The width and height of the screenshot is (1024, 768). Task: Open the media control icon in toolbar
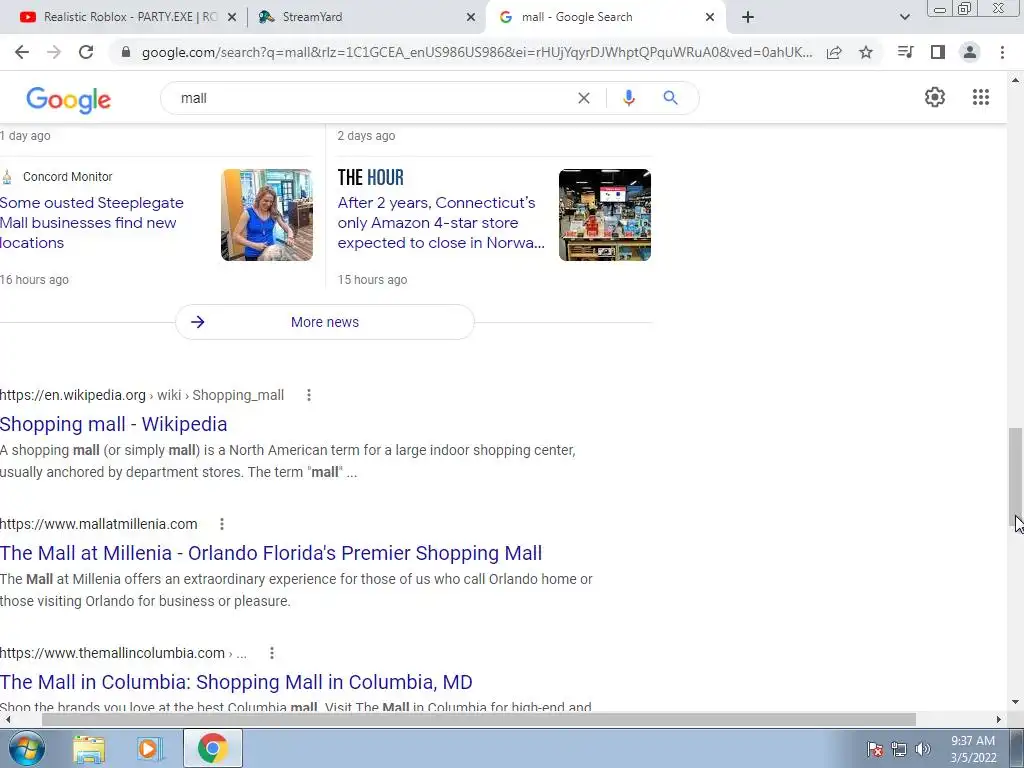[905, 52]
